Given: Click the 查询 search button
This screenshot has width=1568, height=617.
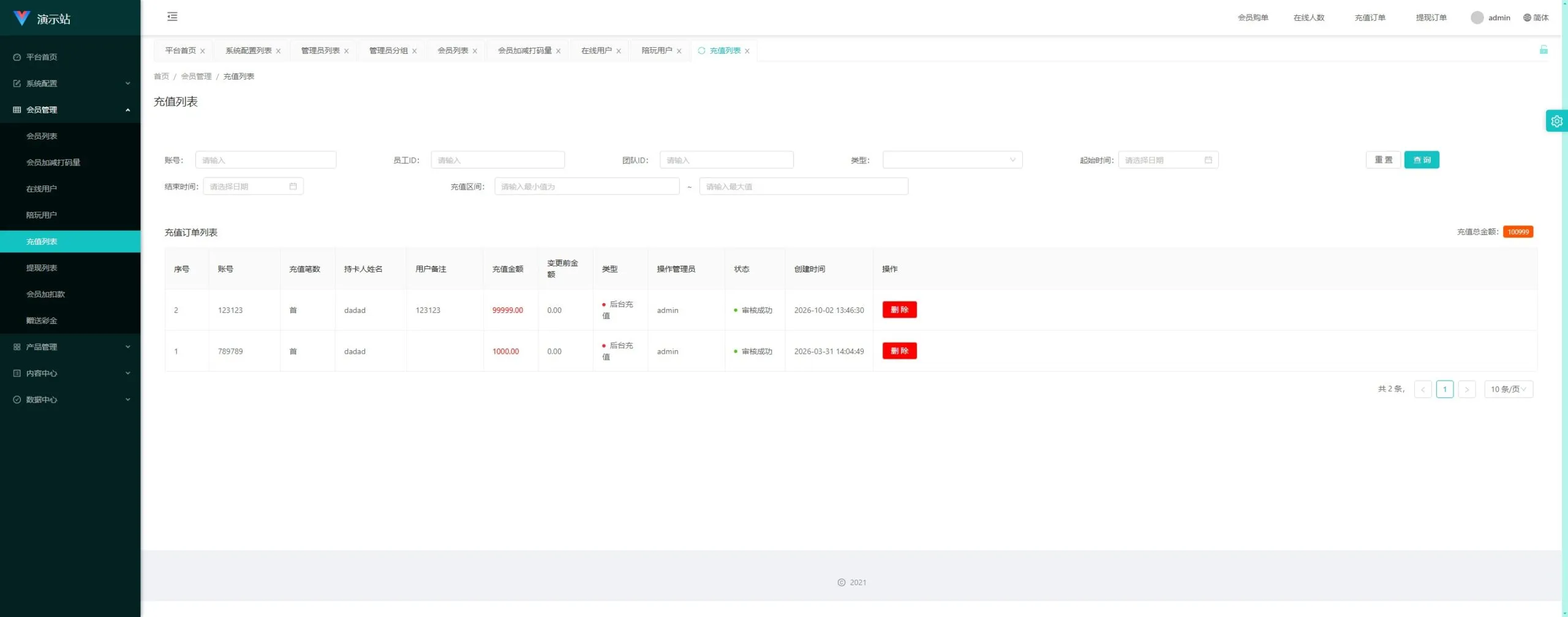Looking at the screenshot, I should point(1422,160).
